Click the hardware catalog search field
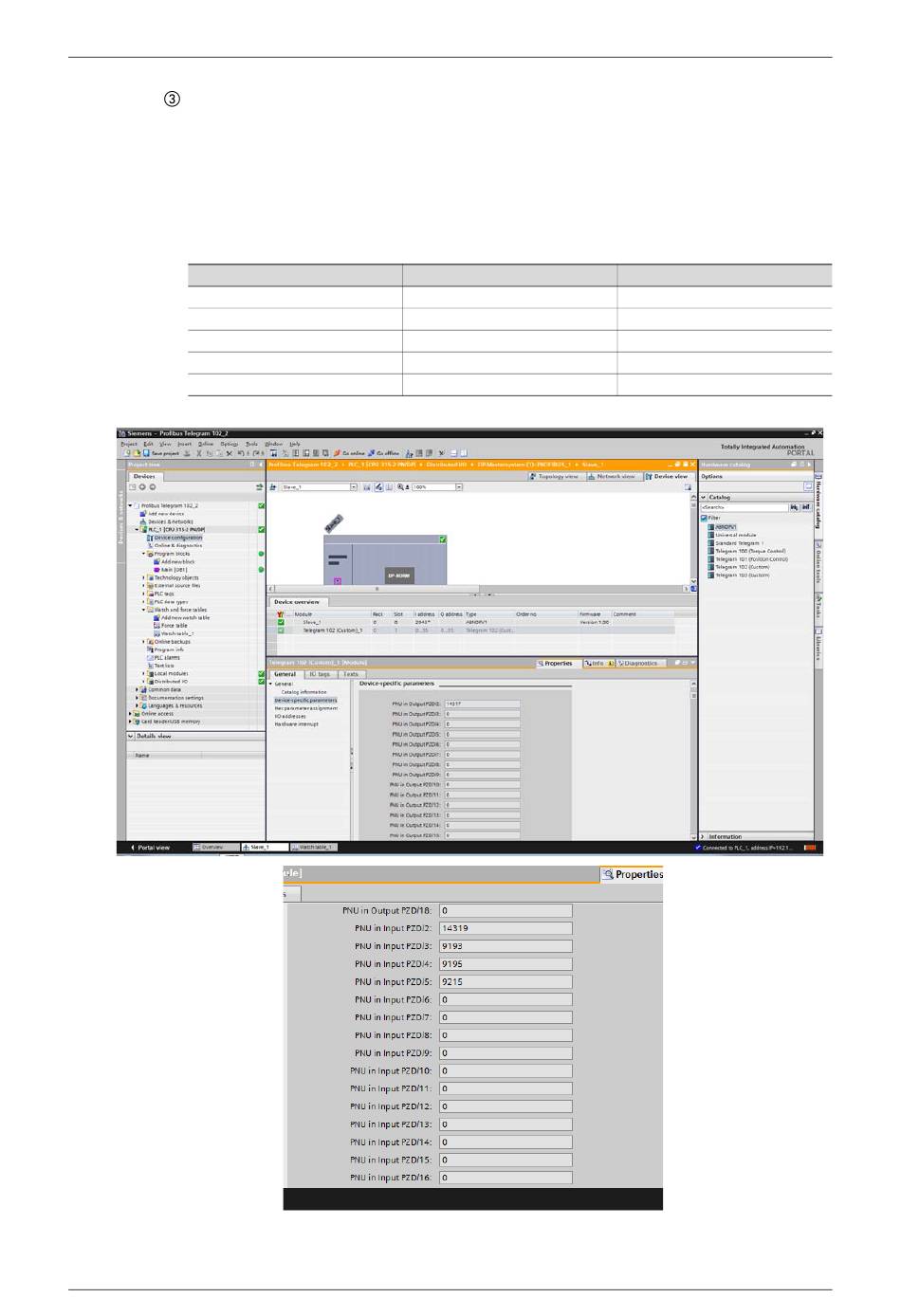The width and height of the screenshot is (901, 1316). point(745,507)
